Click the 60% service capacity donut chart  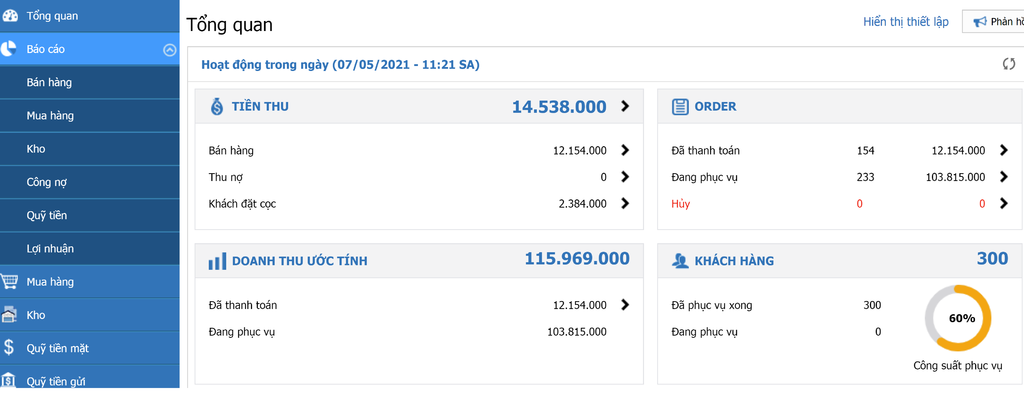(958, 319)
